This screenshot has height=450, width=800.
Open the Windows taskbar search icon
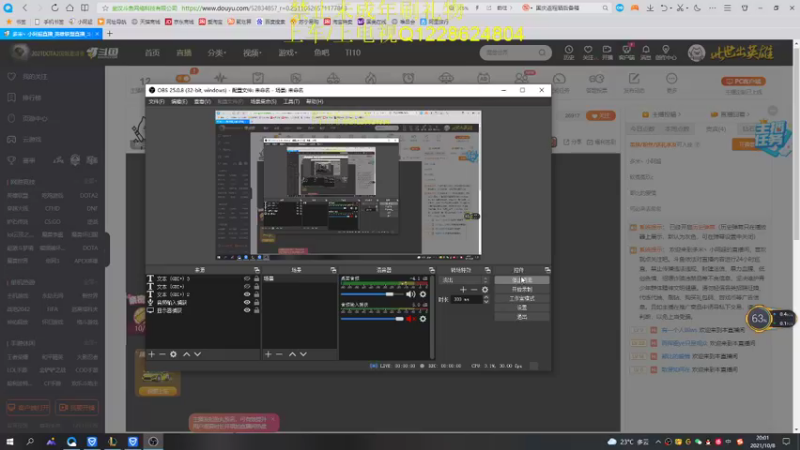pos(30,441)
